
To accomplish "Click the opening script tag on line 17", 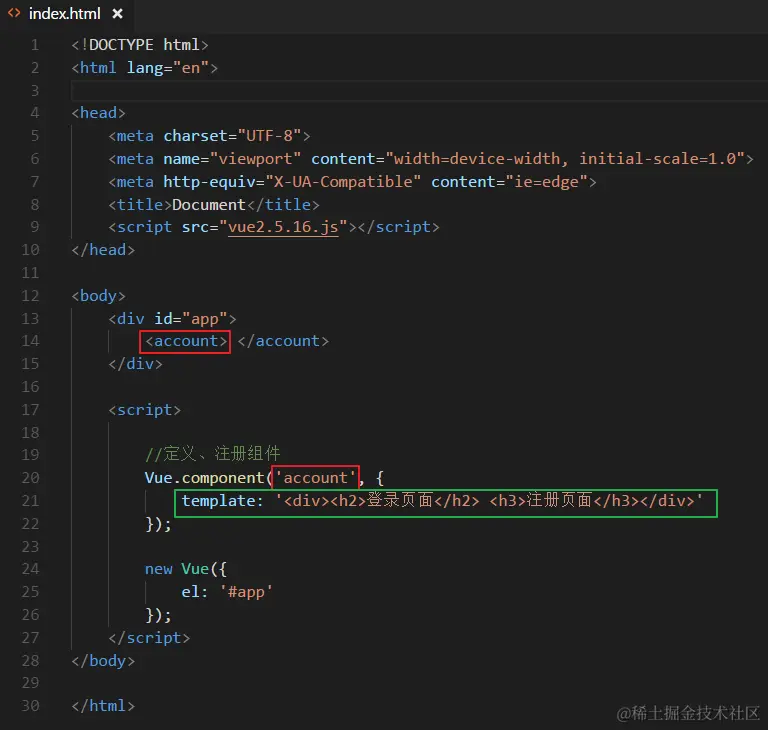I will tap(144, 410).
